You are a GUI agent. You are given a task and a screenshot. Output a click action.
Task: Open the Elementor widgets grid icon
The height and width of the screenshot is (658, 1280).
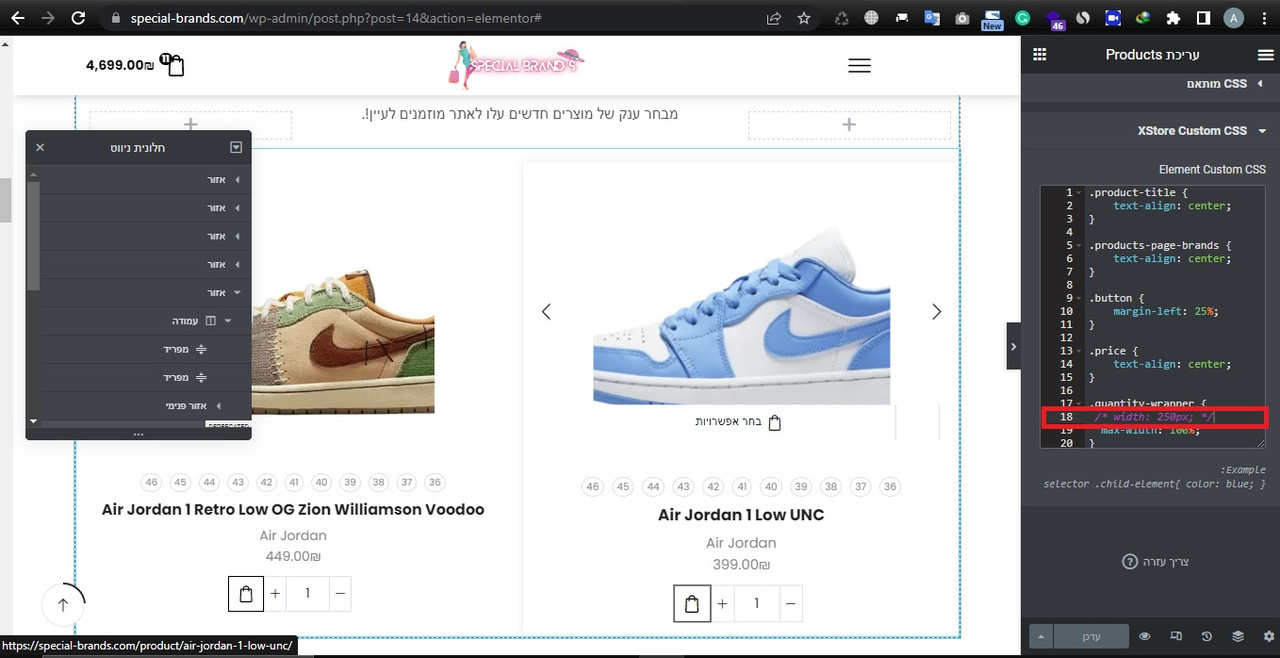click(1039, 55)
